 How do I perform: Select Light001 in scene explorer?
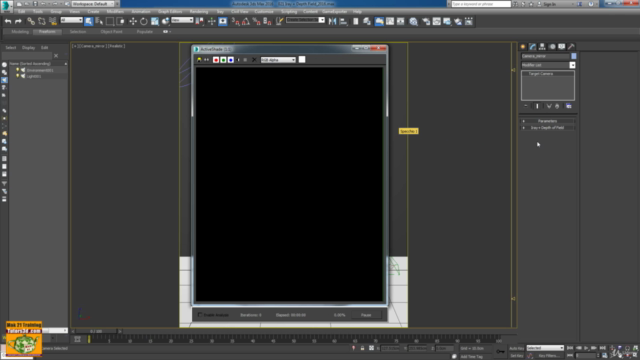tap(34, 76)
